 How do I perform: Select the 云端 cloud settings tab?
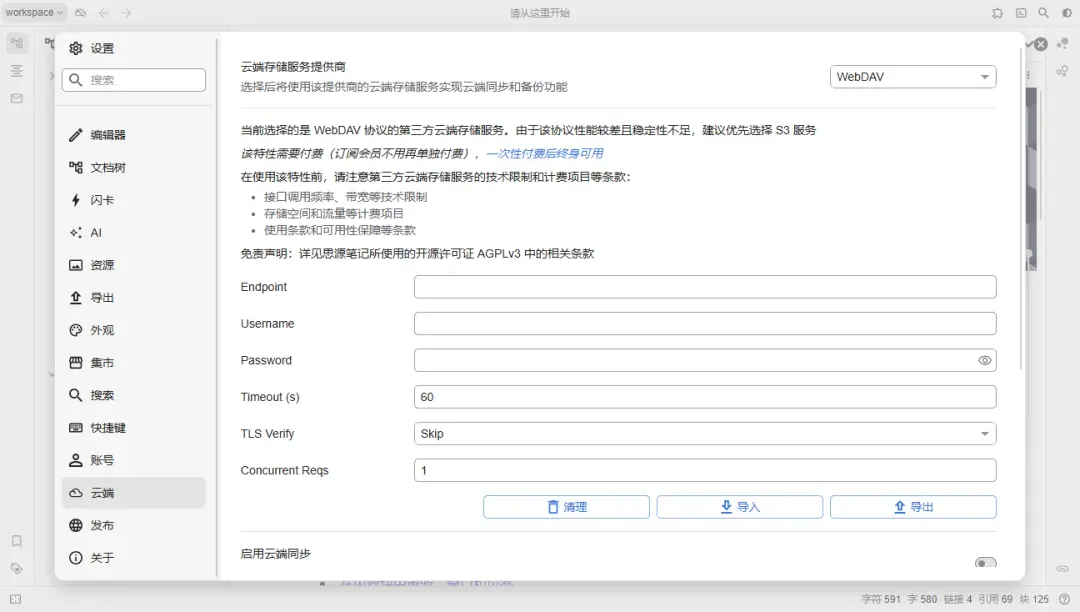134,493
